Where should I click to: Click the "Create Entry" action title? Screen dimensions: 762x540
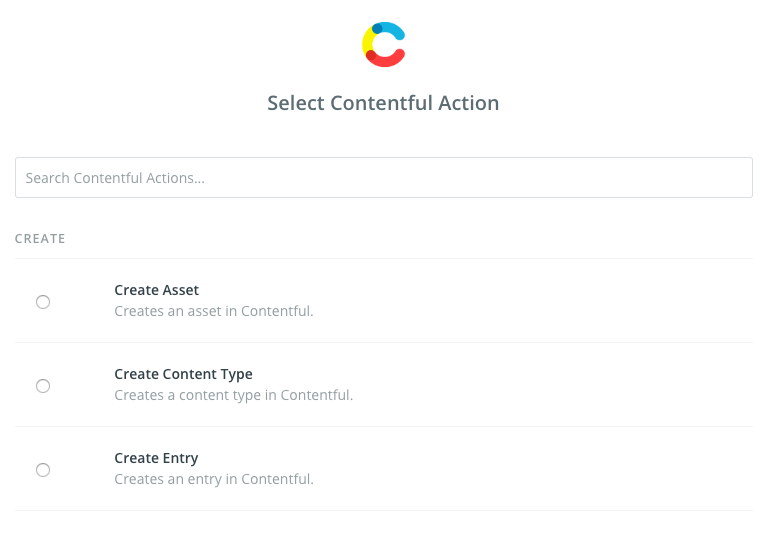[156, 458]
